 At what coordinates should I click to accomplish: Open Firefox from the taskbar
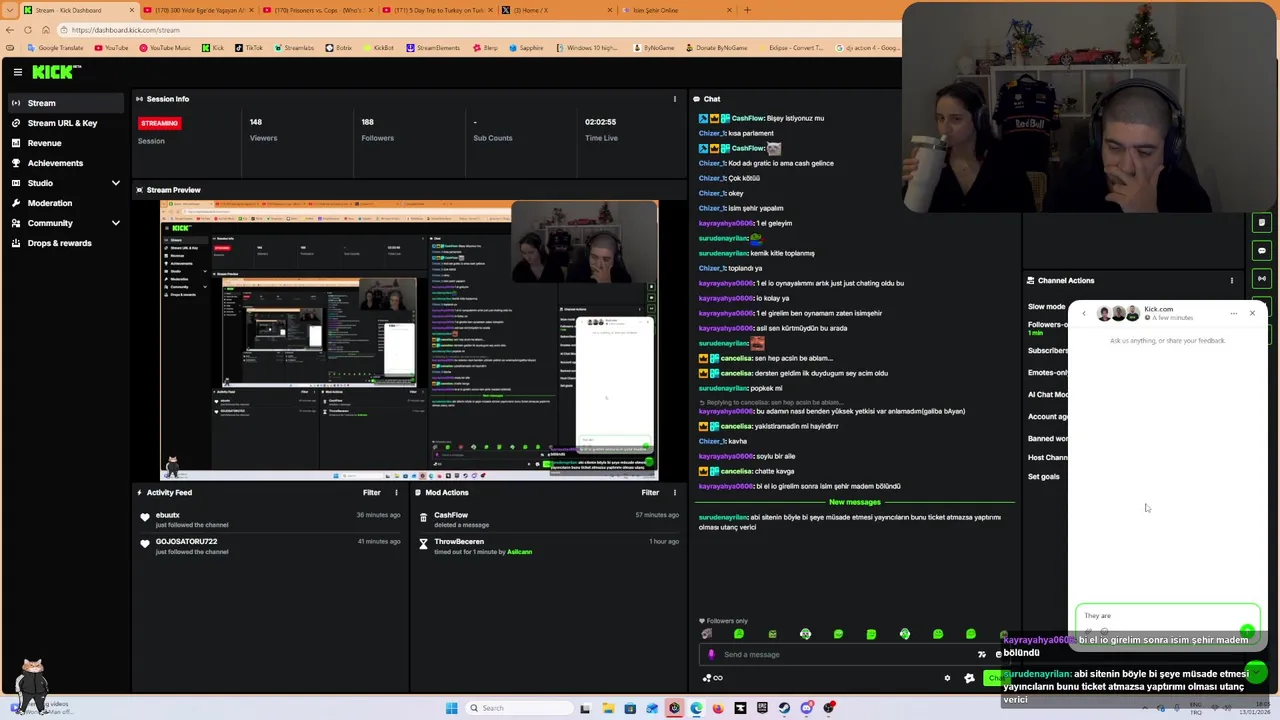click(718, 708)
